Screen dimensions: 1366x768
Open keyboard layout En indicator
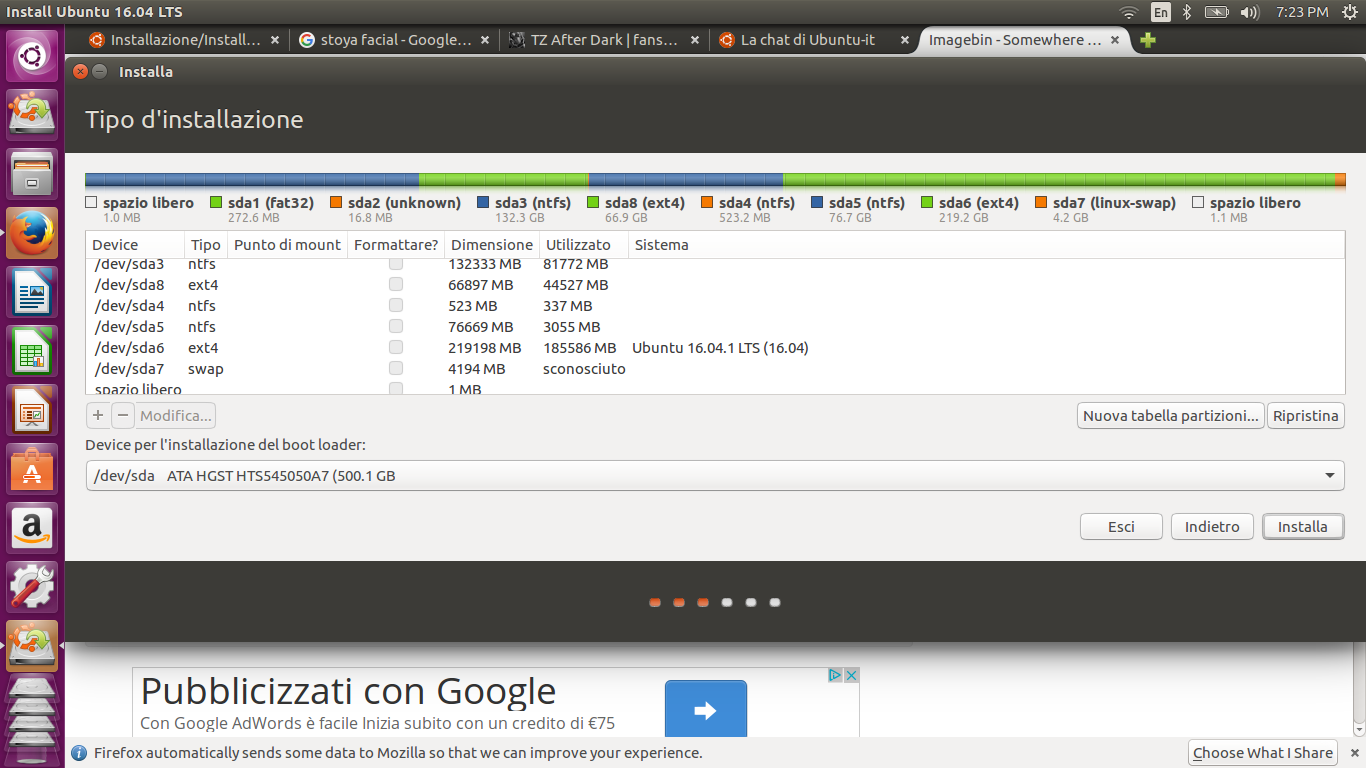tap(1160, 12)
